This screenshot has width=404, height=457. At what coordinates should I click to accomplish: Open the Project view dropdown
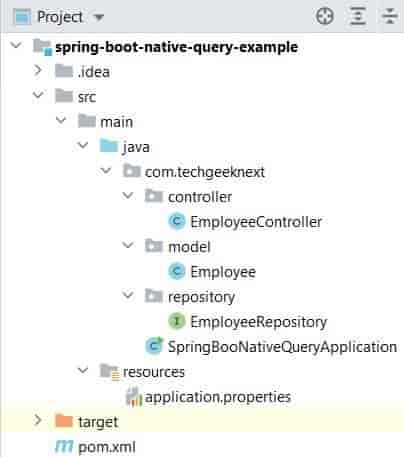[99, 17]
